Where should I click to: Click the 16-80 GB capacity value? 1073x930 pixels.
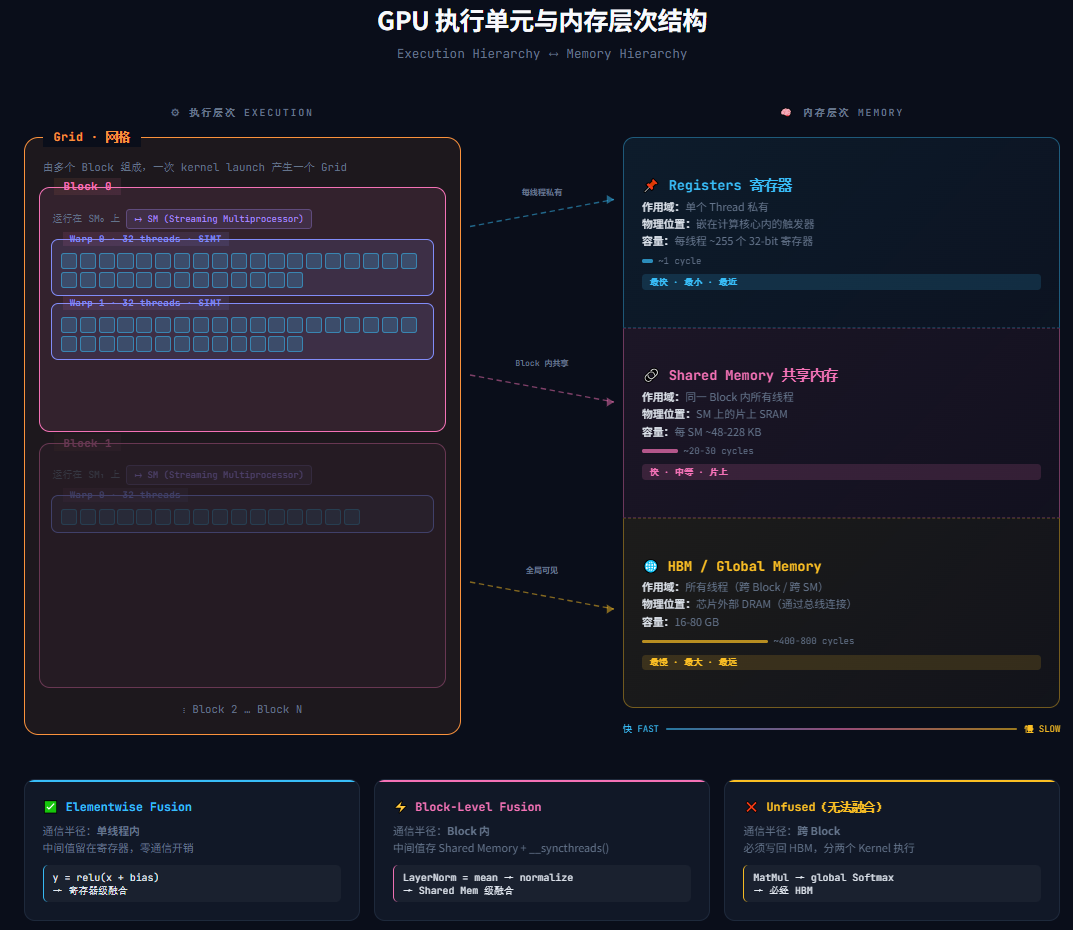pyautogui.click(x=697, y=622)
